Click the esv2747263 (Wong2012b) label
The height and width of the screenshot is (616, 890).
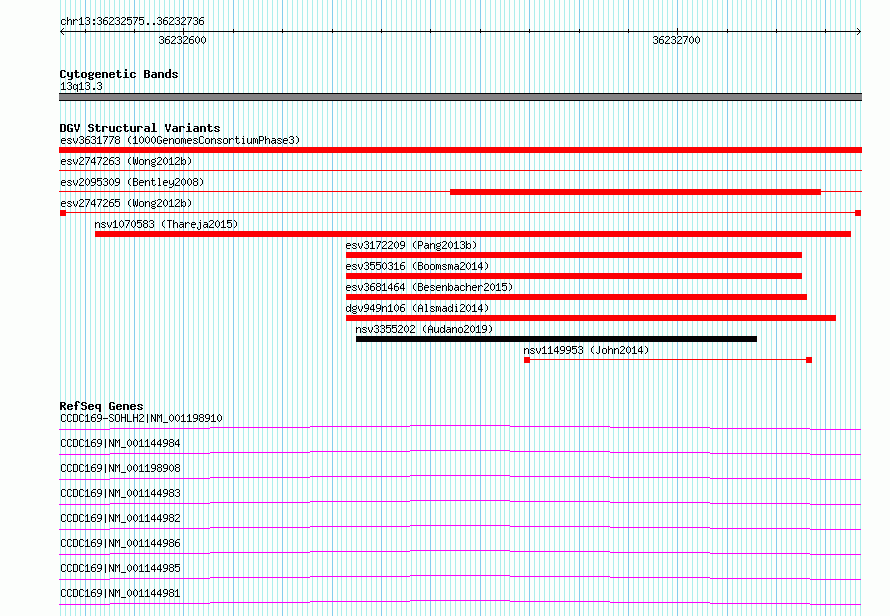click(126, 161)
